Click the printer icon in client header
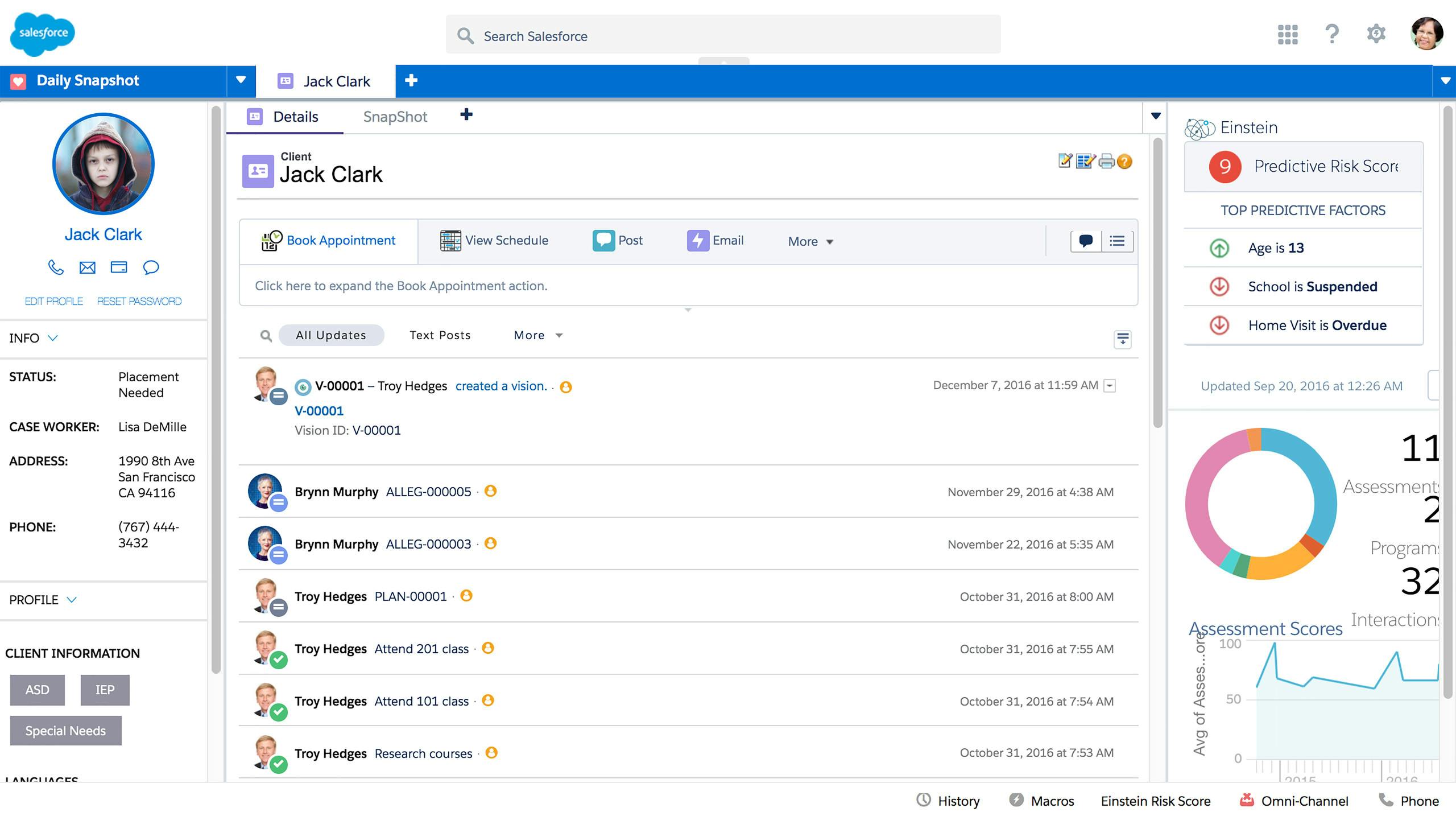This screenshot has height=816, width=1456. 1106,161
